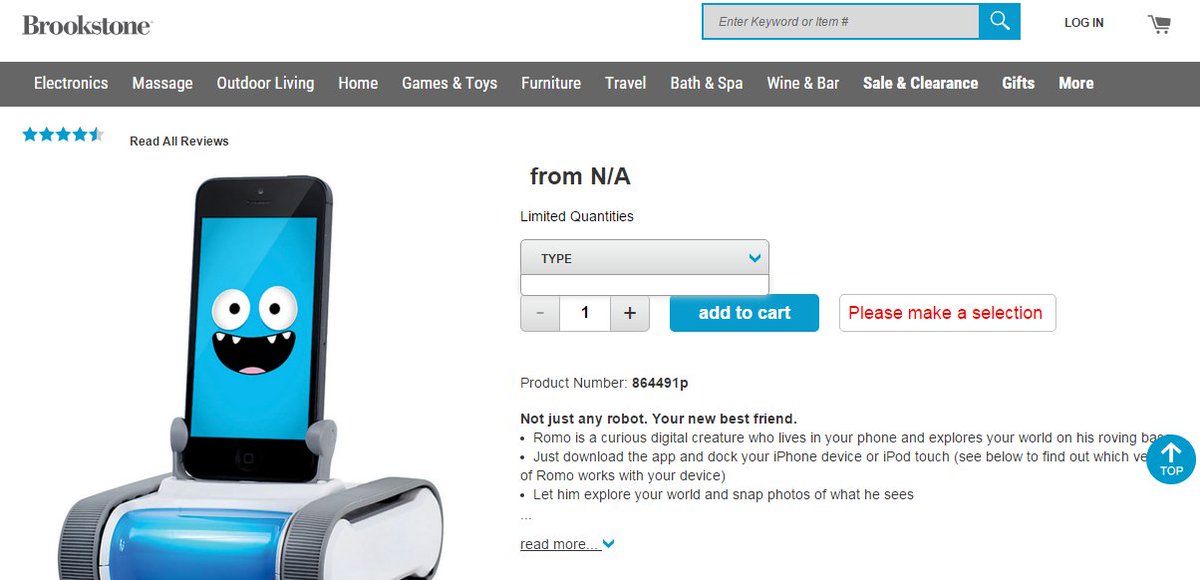Click the keyword search input field
The image size is (1200, 580).
pyautogui.click(x=841, y=21)
